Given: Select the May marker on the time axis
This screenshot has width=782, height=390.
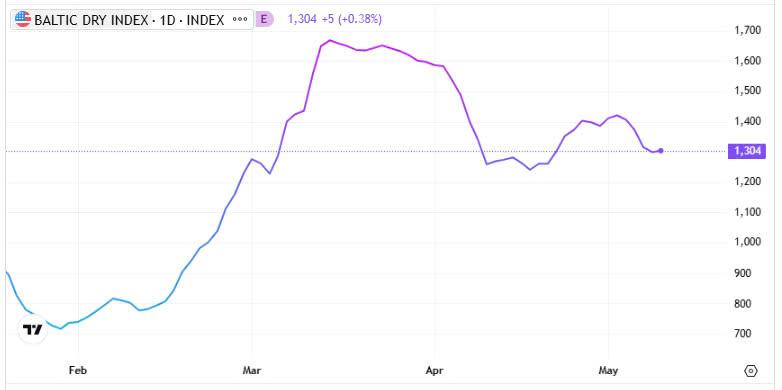Looking at the screenshot, I should 608,371.
